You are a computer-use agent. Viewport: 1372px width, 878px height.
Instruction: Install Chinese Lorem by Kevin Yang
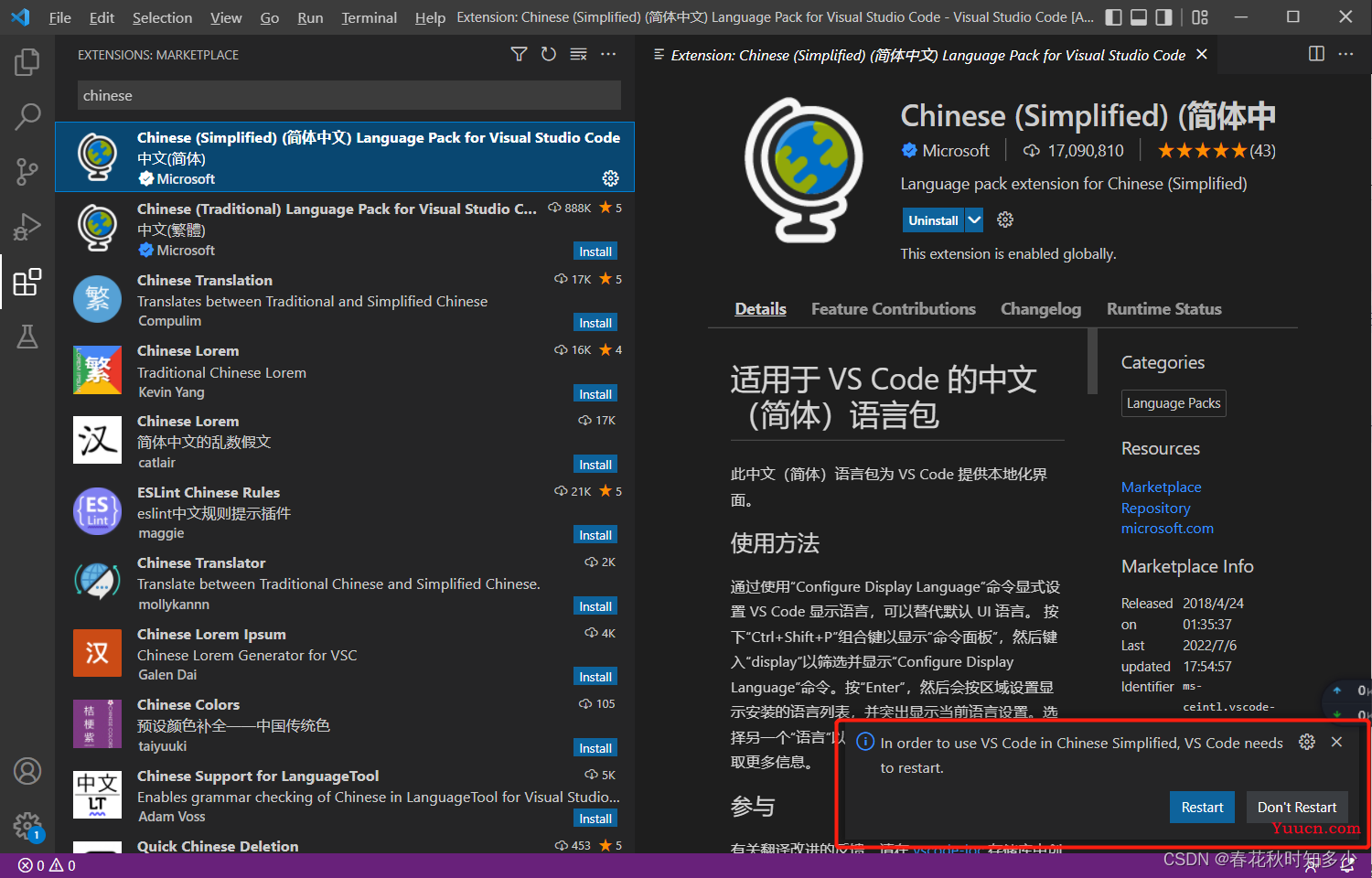click(595, 394)
